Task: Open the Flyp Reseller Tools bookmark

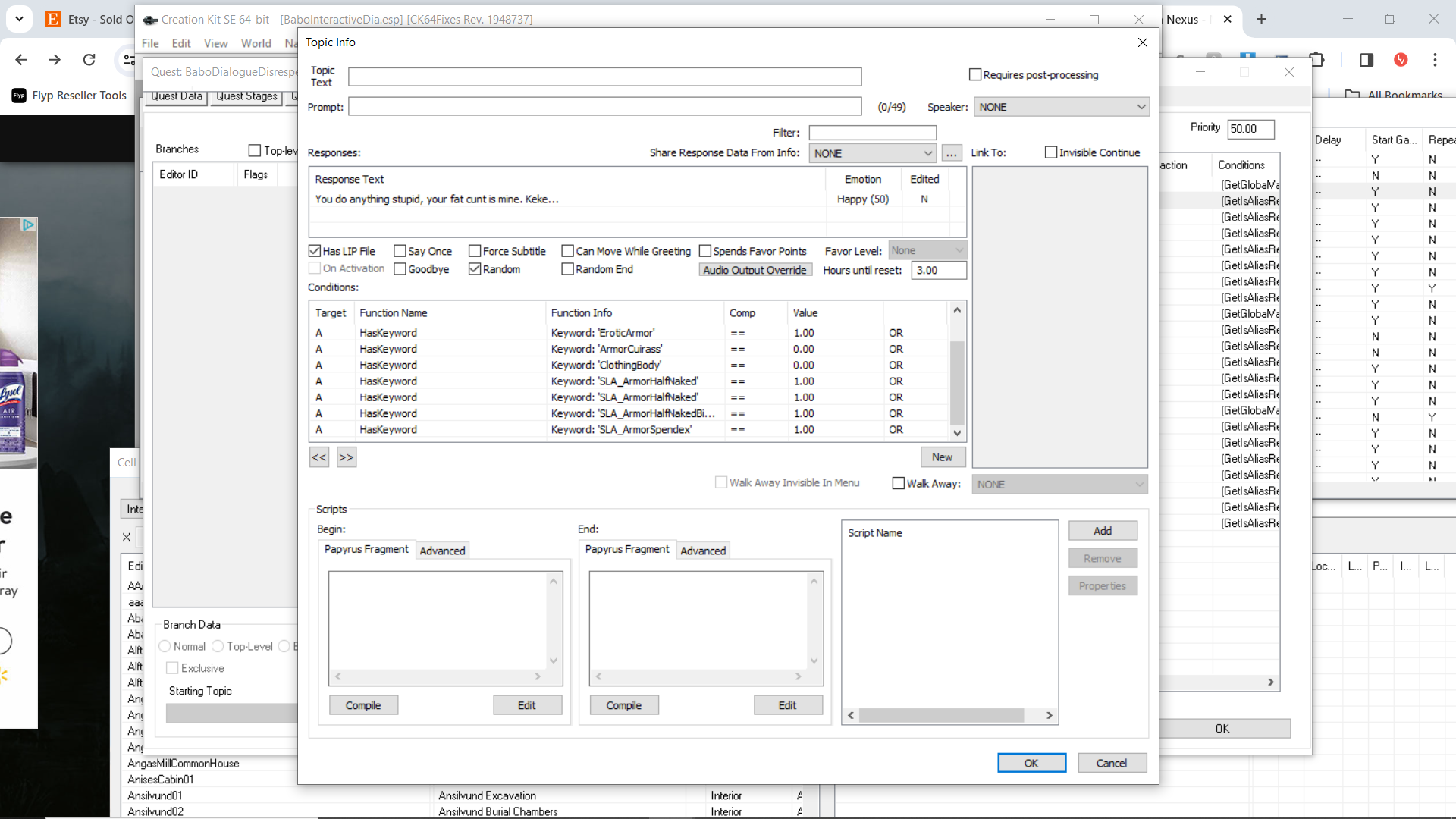Action: point(70,96)
